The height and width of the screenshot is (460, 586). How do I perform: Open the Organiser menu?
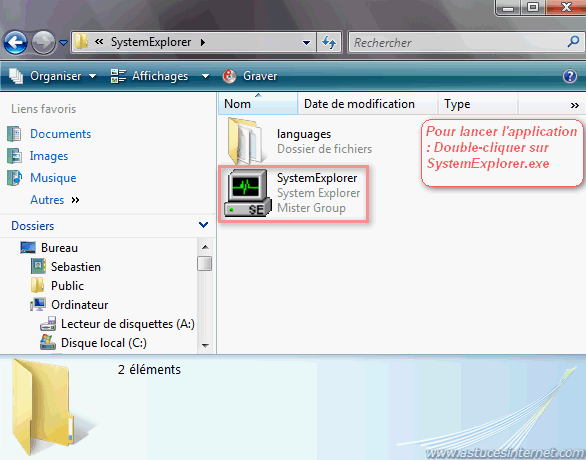click(x=55, y=76)
